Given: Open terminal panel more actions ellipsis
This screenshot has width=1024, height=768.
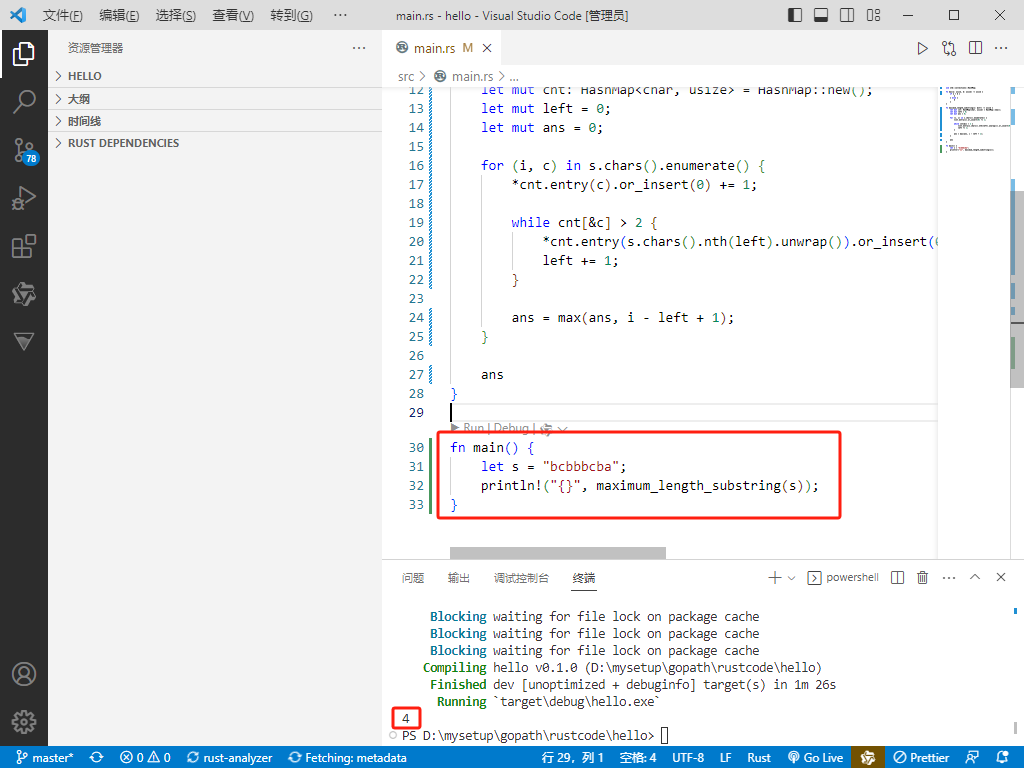Looking at the screenshot, I should [949, 577].
